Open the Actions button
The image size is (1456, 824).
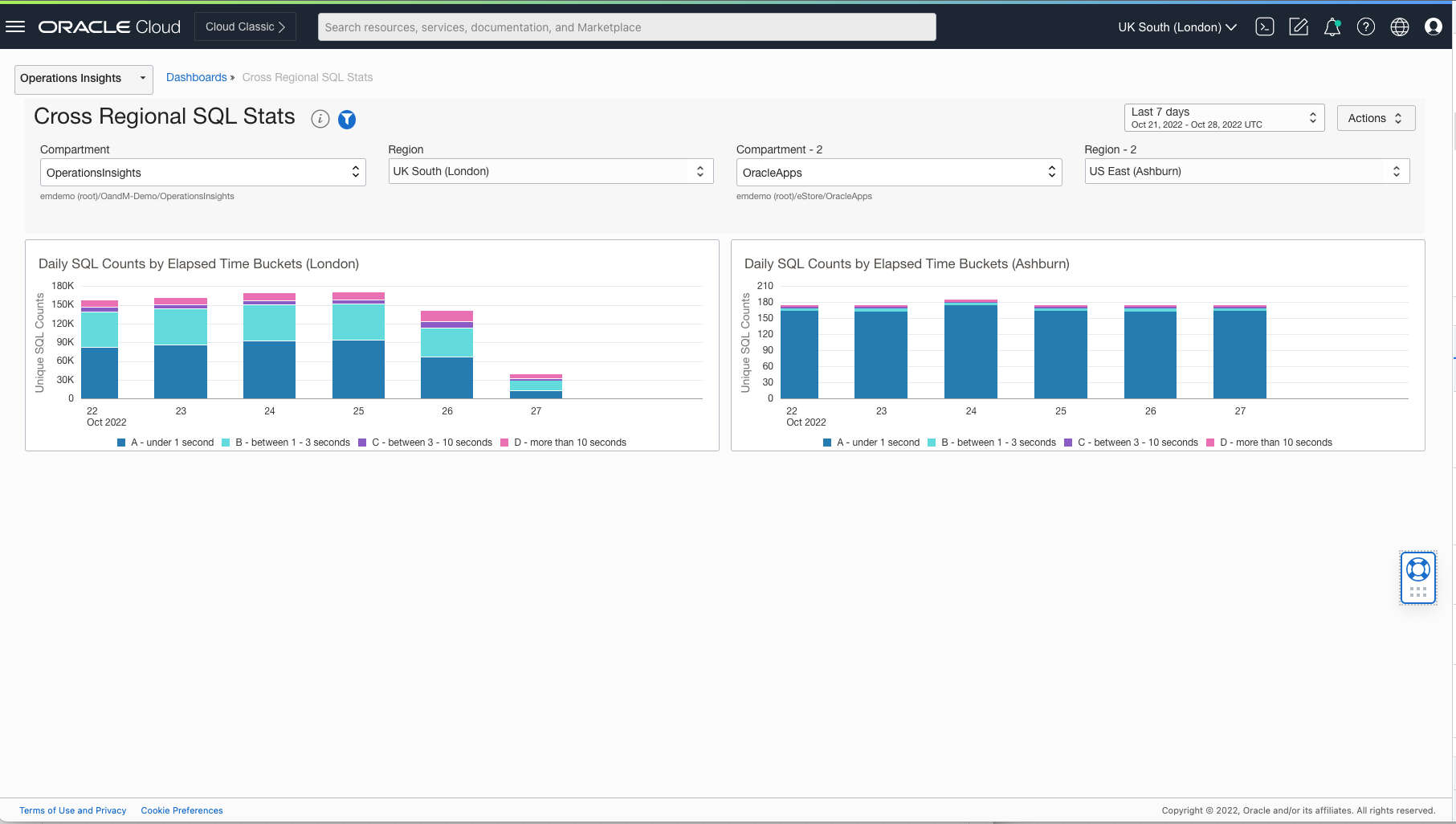1375,117
